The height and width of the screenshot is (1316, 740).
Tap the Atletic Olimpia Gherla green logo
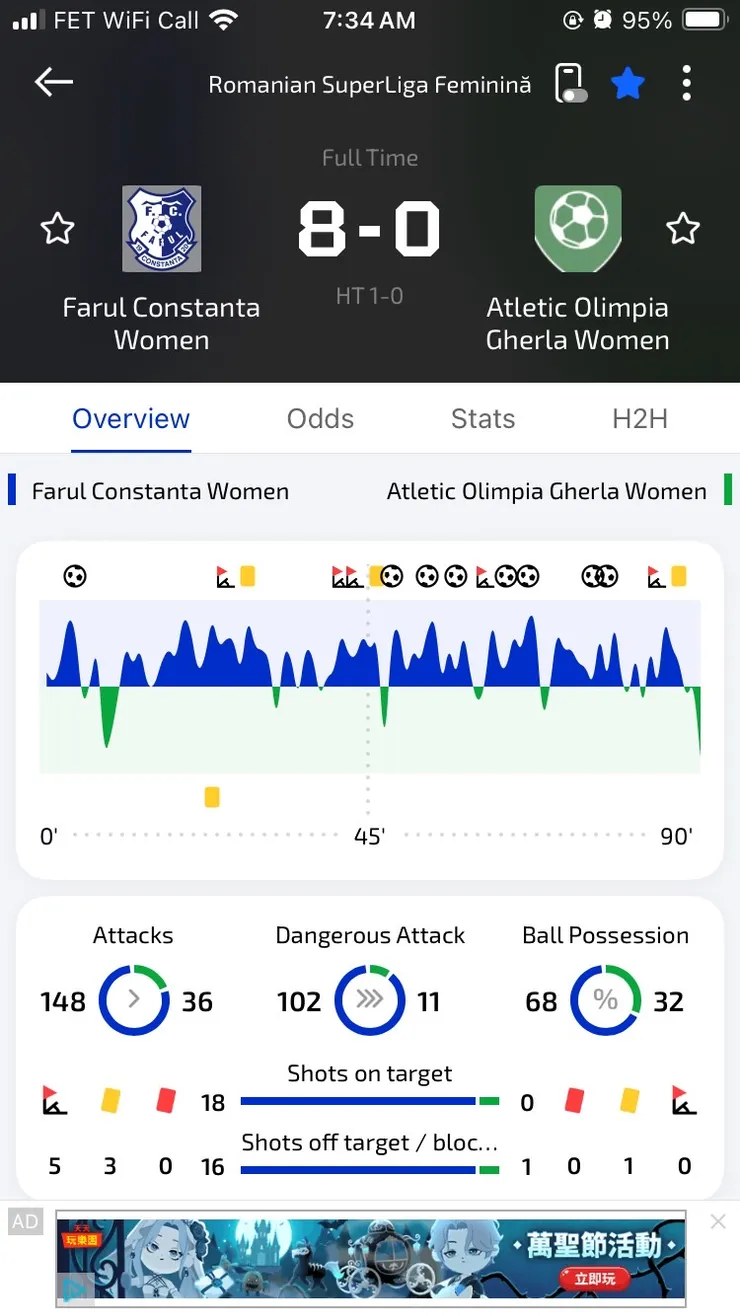578,229
